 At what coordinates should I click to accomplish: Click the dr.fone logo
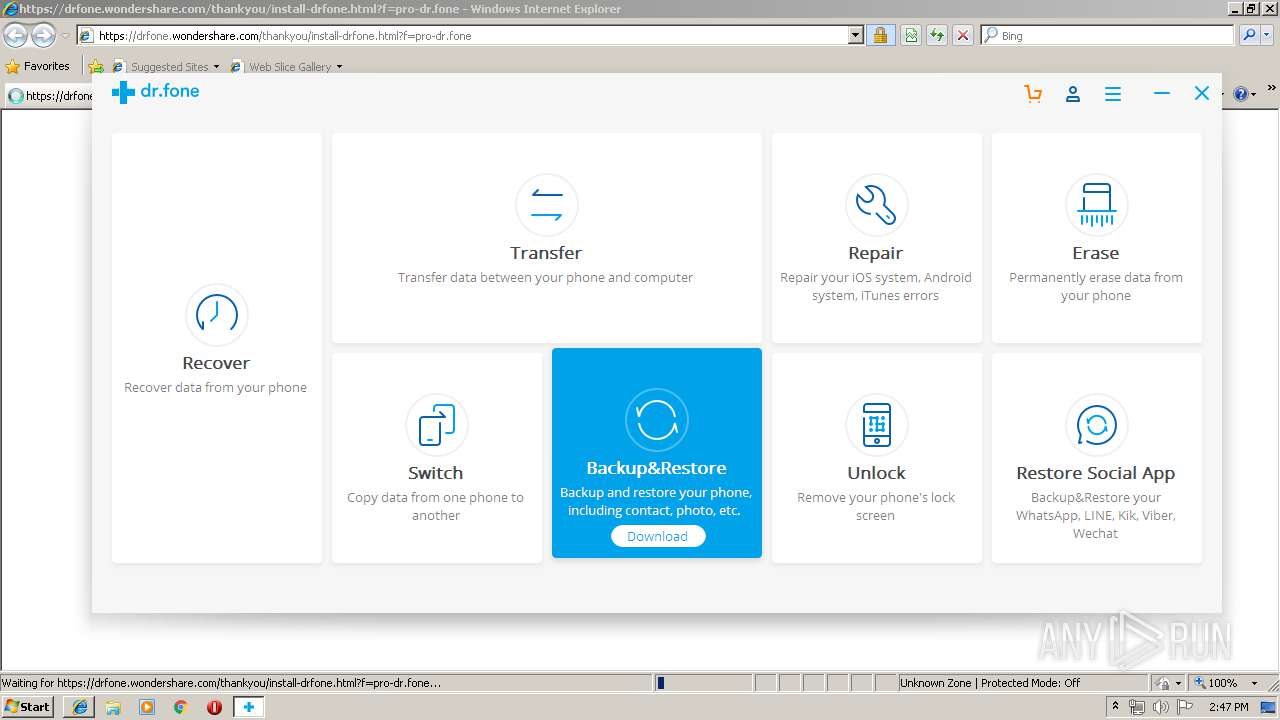tap(156, 92)
